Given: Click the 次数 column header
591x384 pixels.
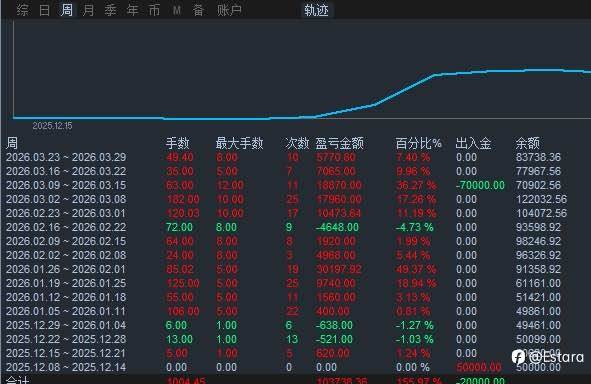Looking at the screenshot, I should click(x=297, y=143).
